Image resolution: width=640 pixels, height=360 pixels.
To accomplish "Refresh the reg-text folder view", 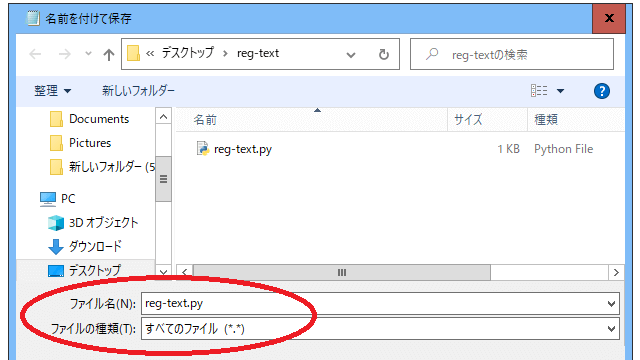I will pyautogui.click(x=383, y=54).
